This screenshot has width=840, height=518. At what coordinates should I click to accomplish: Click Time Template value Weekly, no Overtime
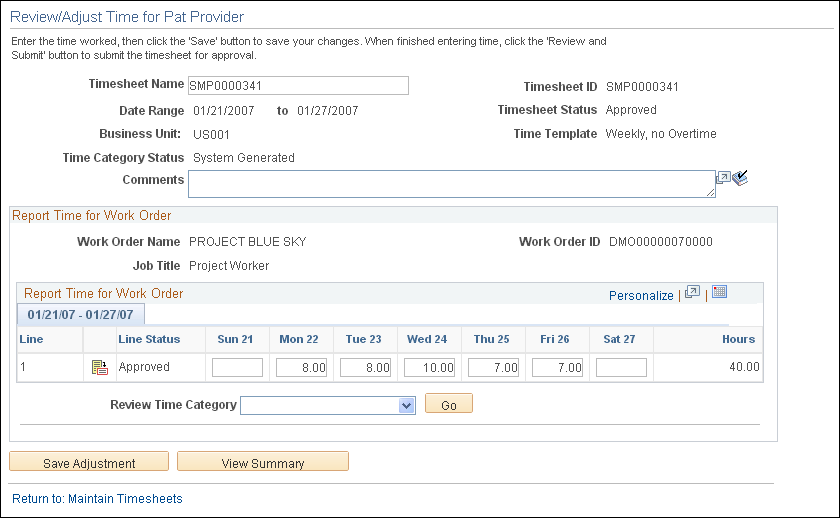661,134
